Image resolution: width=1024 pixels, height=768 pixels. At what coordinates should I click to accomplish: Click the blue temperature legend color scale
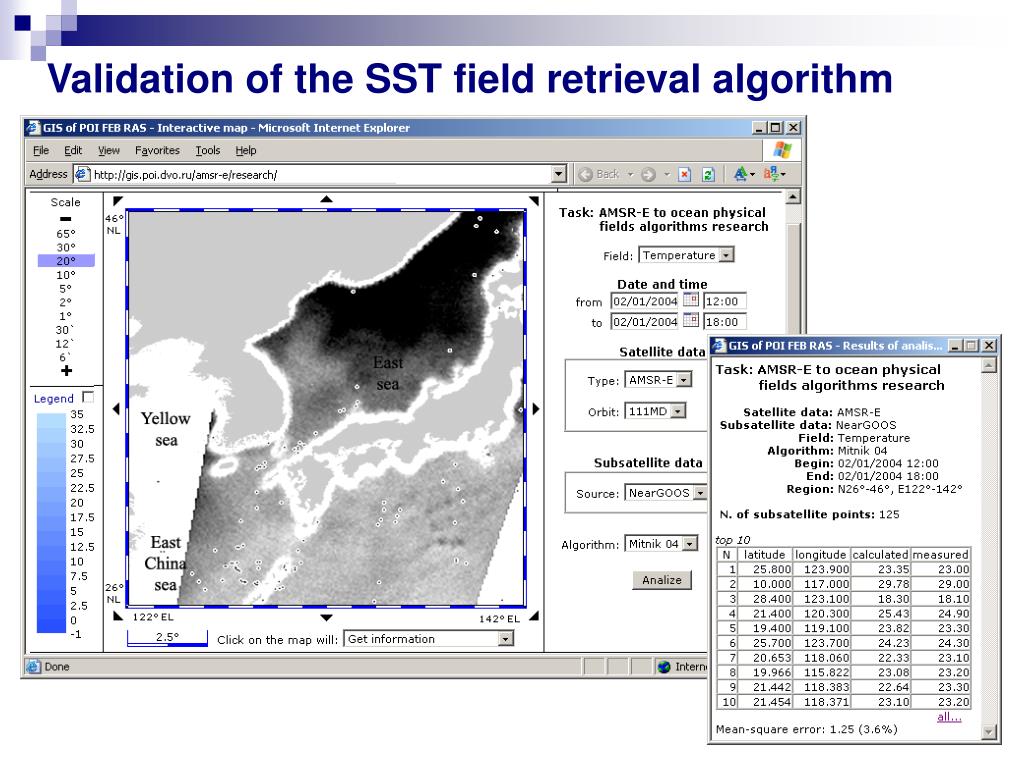tap(51, 522)
